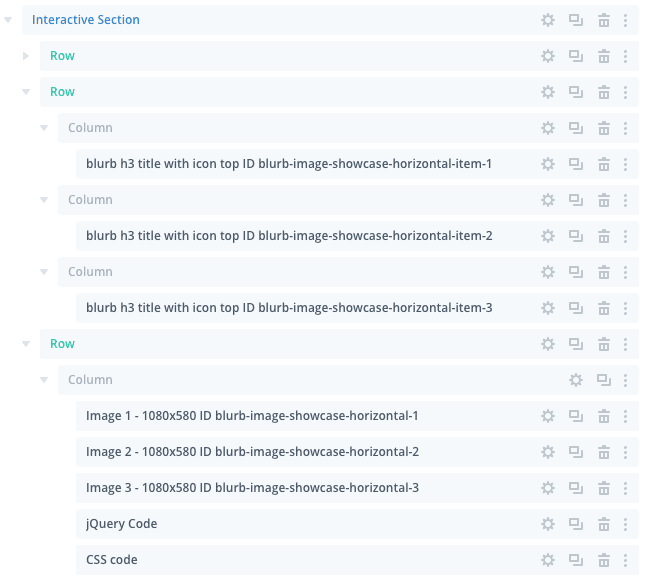Show more options for Image 2
Viewport: 645px width, 581px height.
625,452
